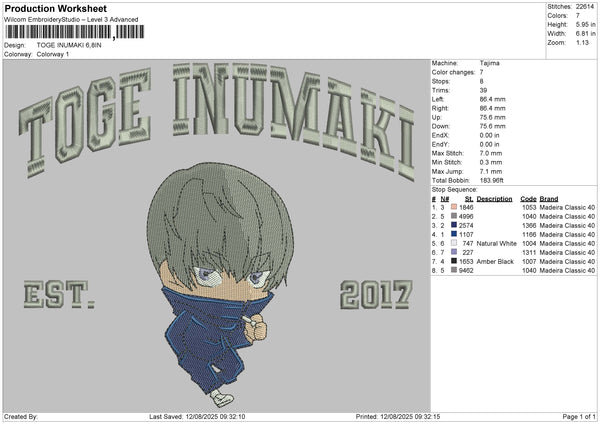Screen dimensions: 600x424
Task: Click the Amber Black description
Action: (x=495, y=261)
